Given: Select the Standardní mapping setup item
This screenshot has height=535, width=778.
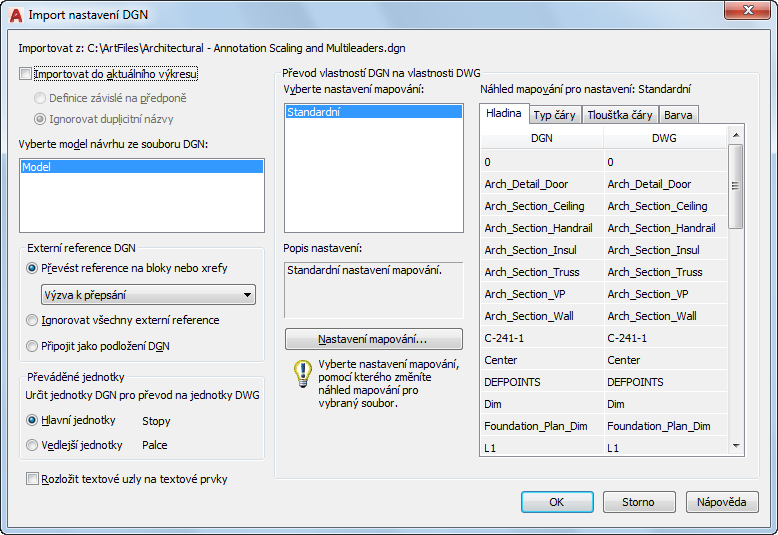Looking at the screenshot, I should tap(374, 112).
